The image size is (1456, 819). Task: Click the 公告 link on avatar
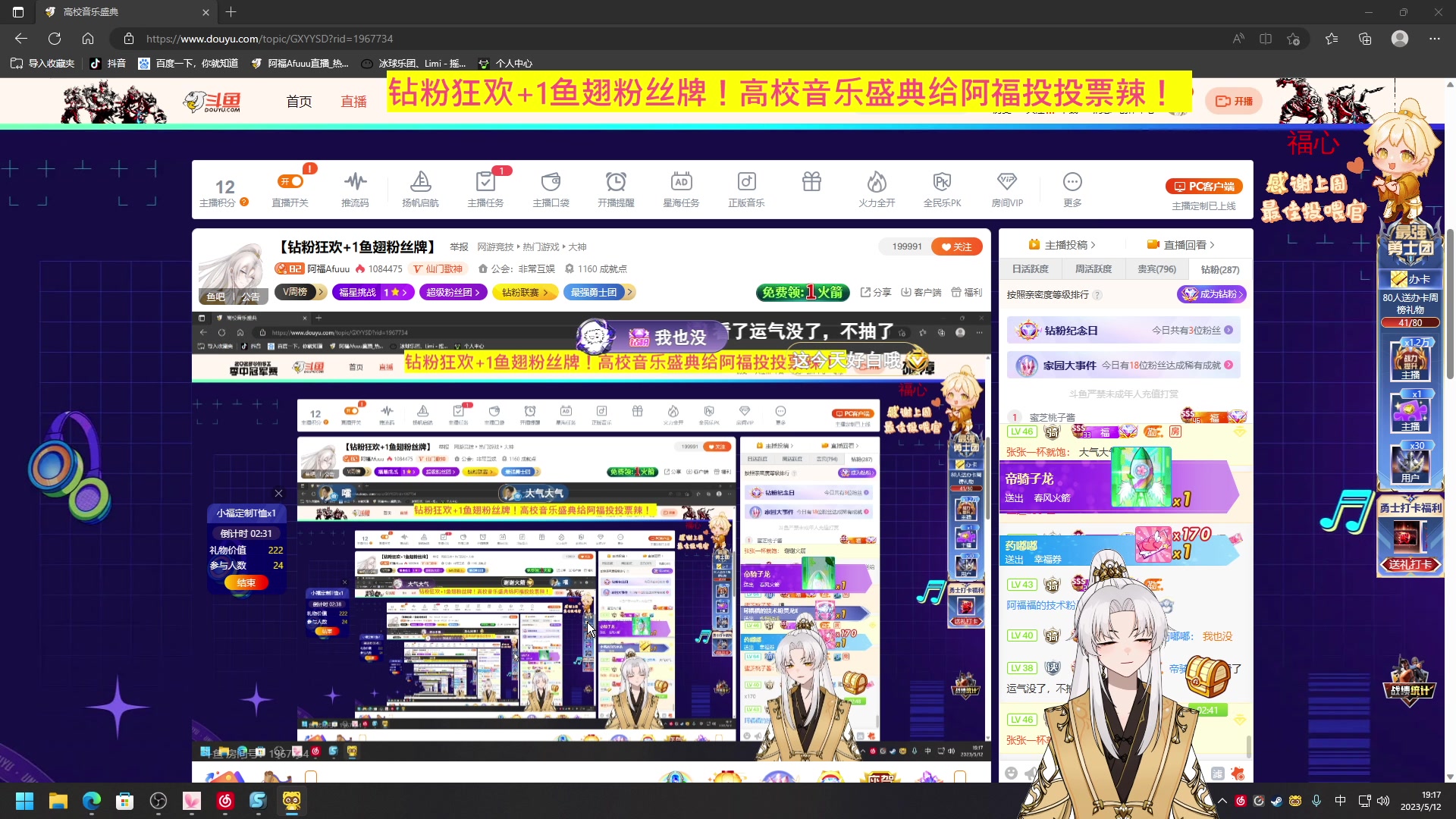(250, 297)
